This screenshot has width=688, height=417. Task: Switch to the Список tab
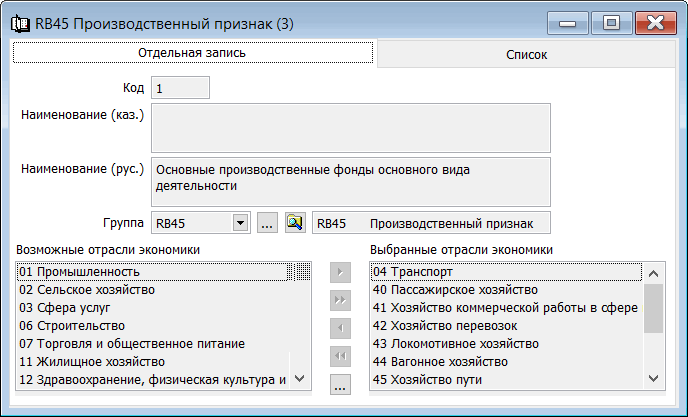tap(526, 55)
